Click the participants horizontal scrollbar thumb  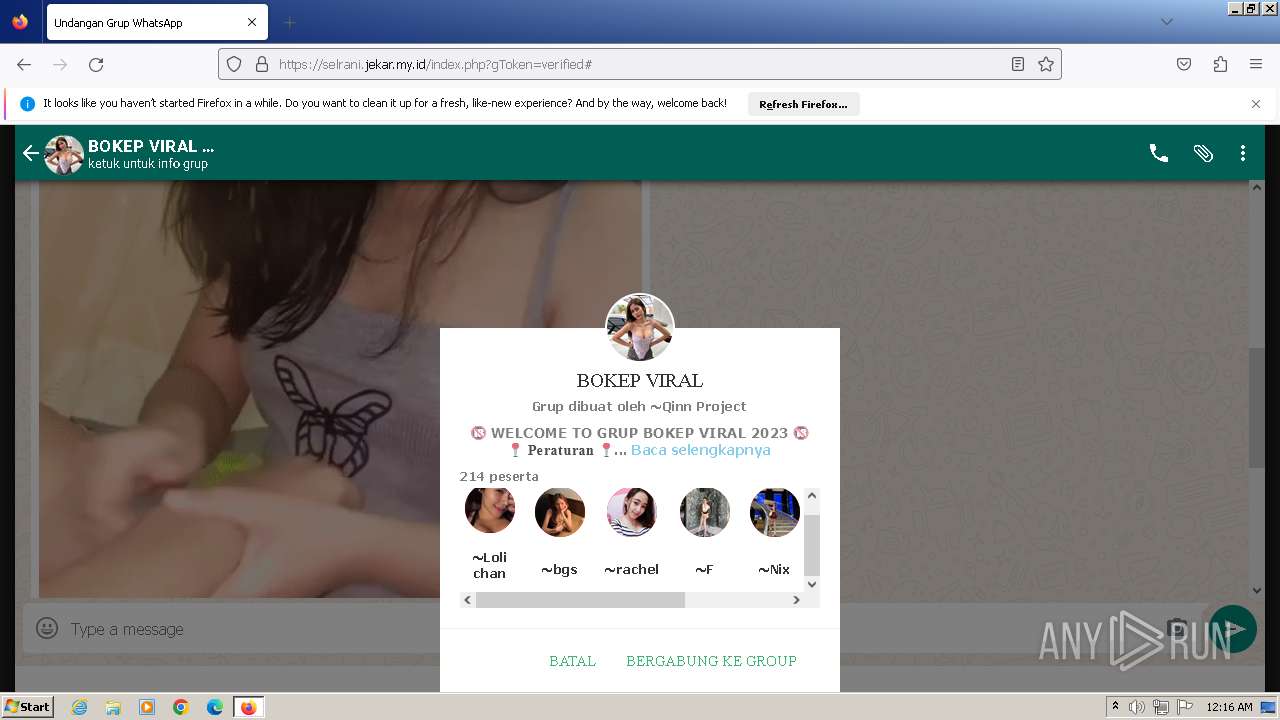coord(580,600)
